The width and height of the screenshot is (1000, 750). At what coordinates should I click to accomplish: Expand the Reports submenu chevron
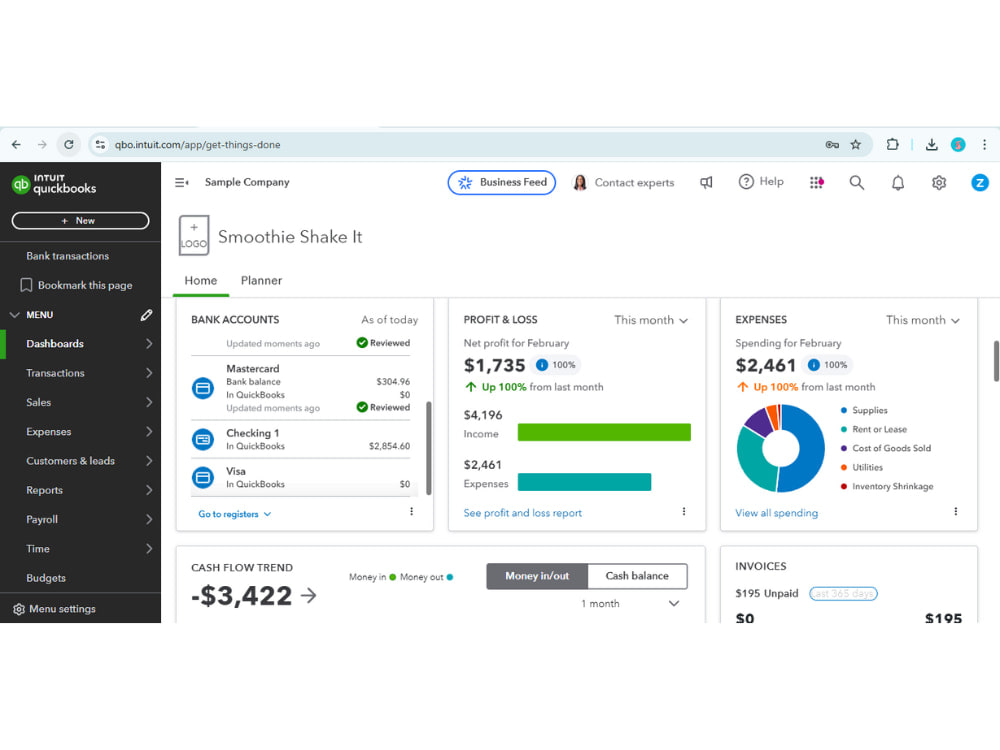tap(149, 490)
